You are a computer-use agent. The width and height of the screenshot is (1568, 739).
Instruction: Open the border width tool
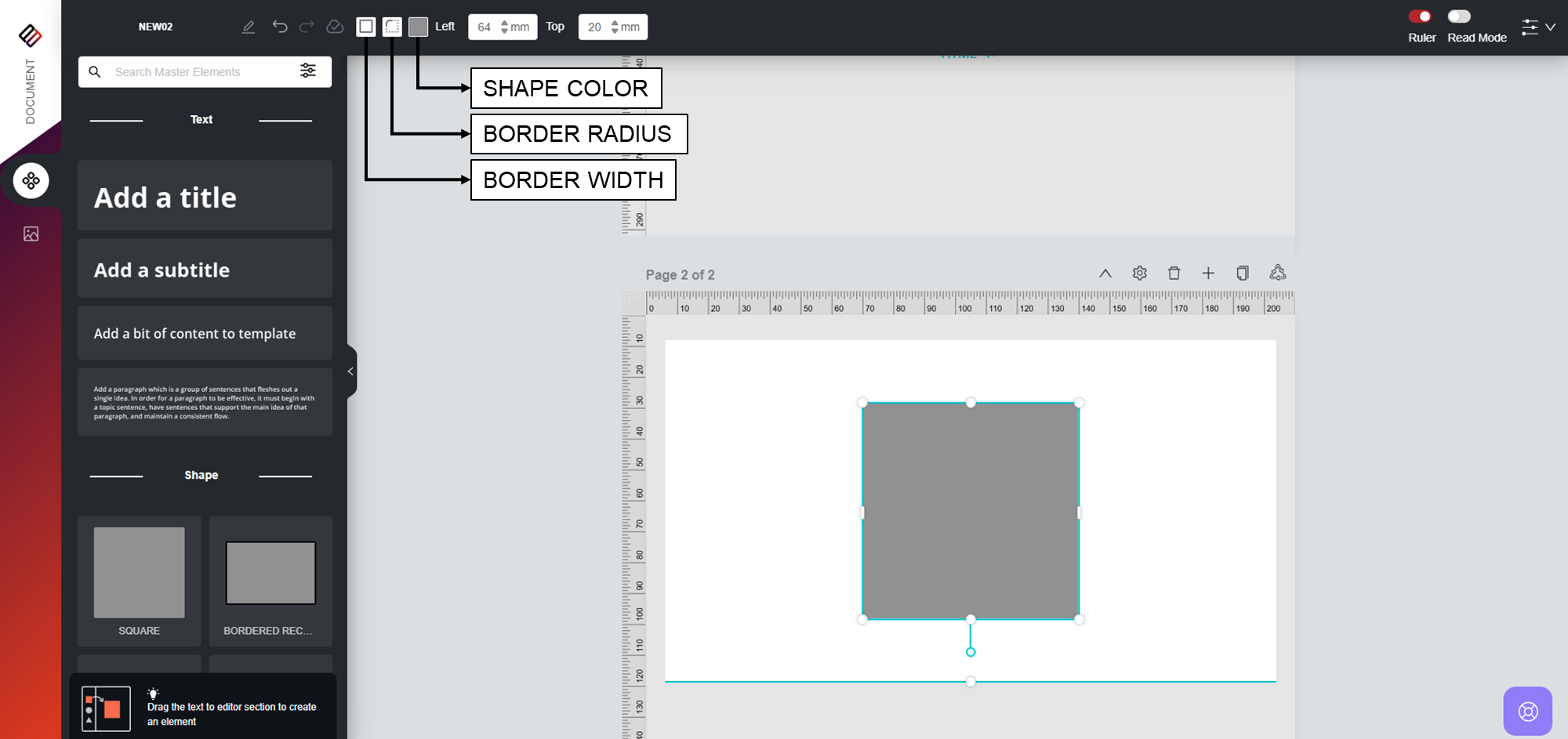pos(365,27)
